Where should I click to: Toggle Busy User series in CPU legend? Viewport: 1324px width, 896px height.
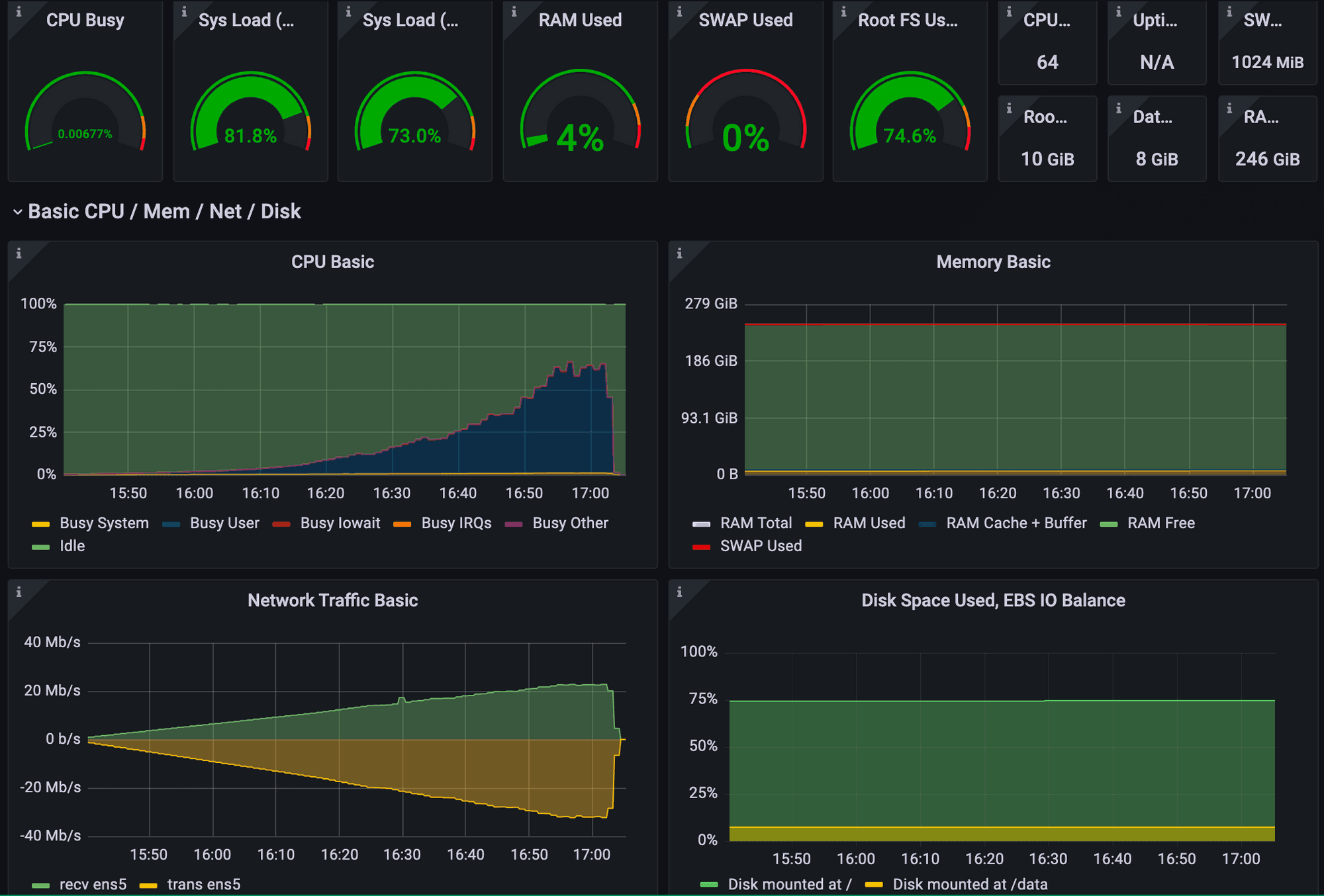(x=224, y=523)
